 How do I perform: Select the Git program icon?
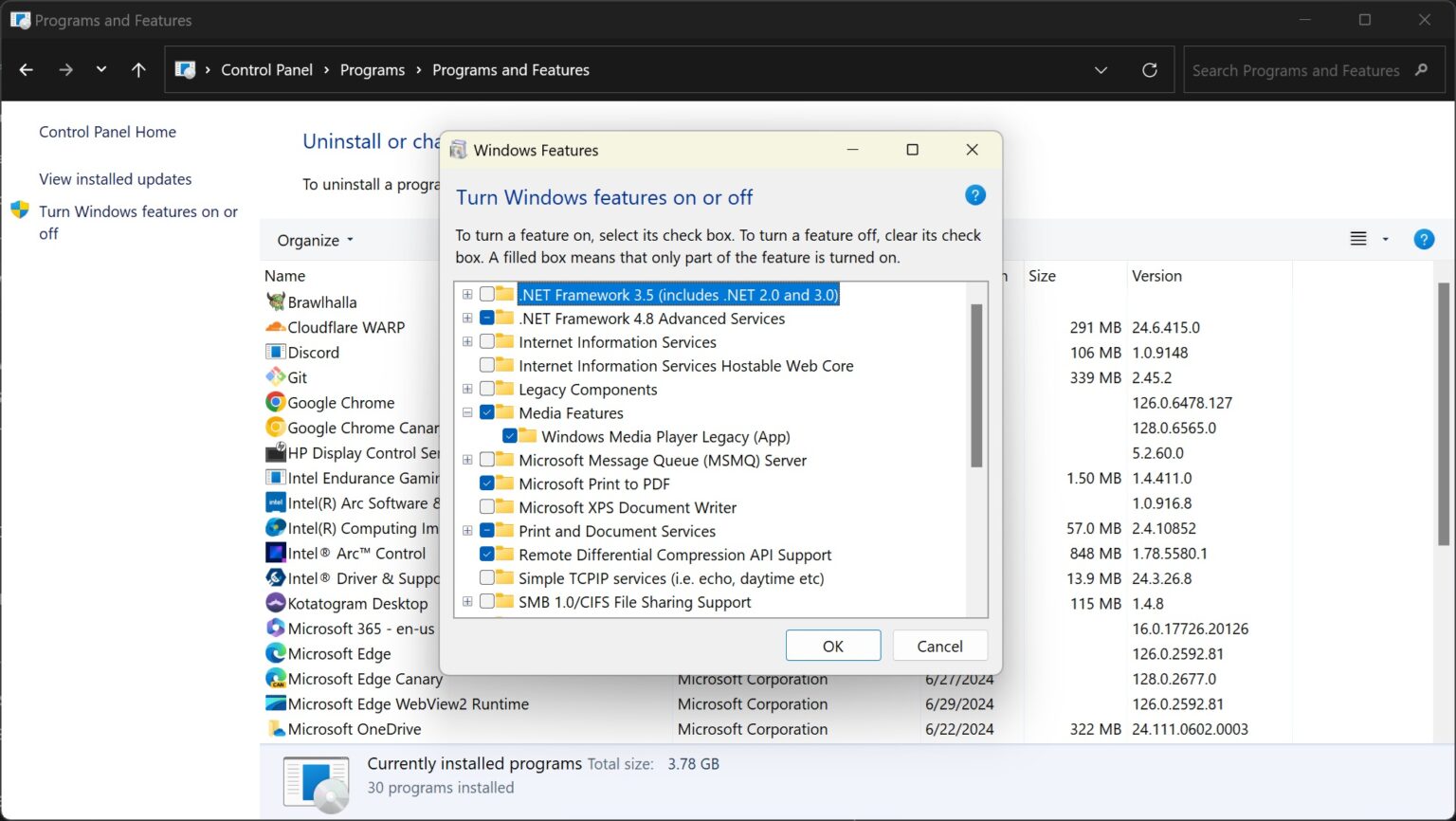click(275, 376)
